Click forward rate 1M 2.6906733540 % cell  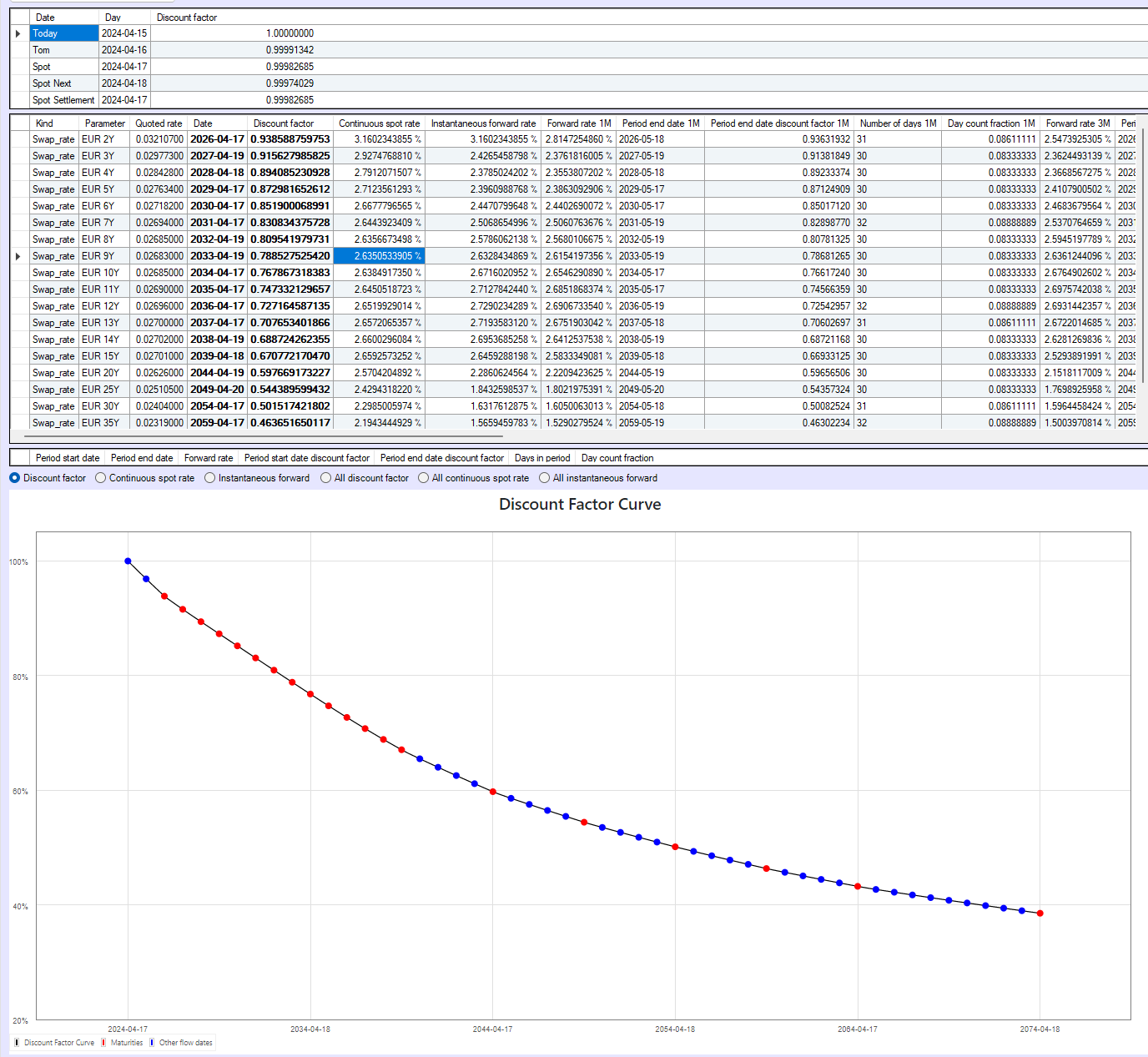(579, 306)
